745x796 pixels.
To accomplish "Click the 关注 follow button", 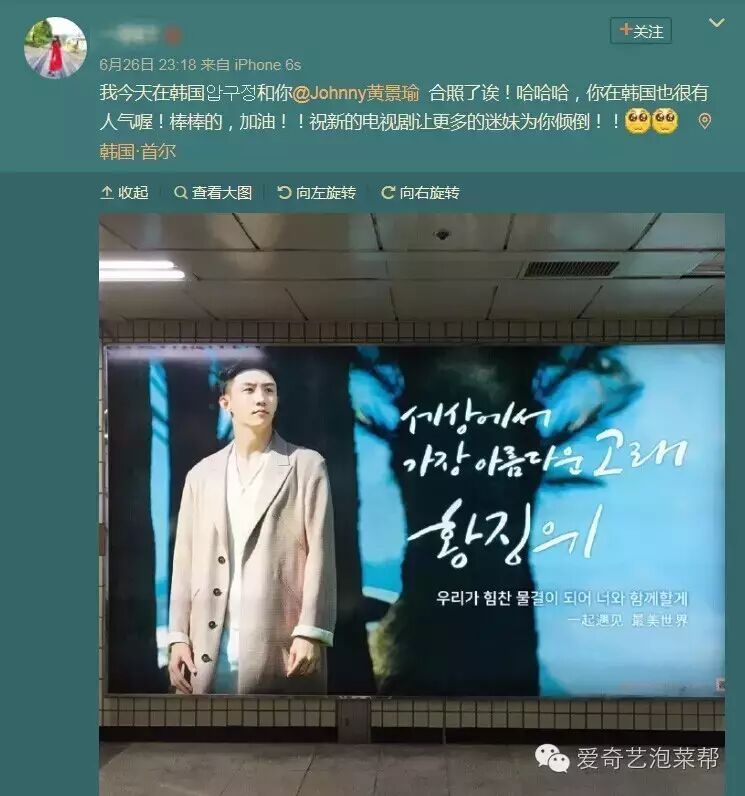I will click(x=641, y=31).
